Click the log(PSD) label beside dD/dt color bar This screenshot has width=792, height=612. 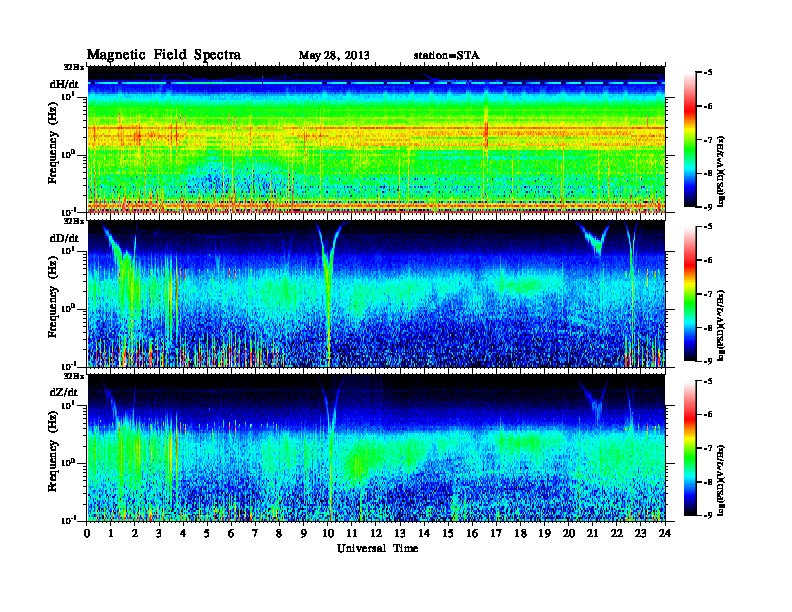click(x=722, y=325)
